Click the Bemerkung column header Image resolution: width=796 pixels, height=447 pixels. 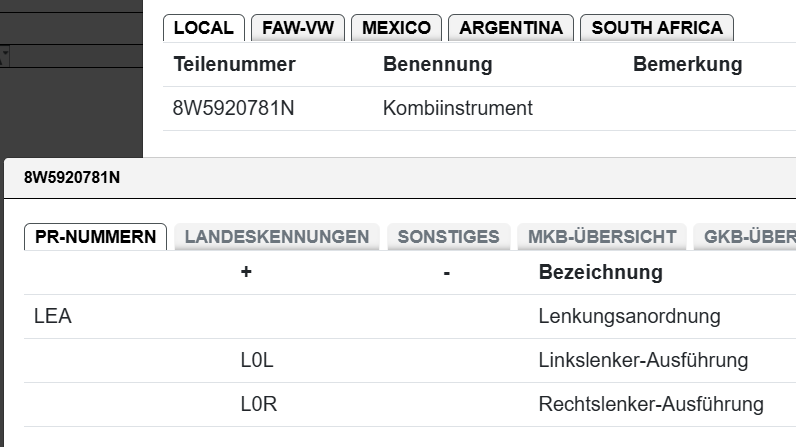(x=687, y=65)
